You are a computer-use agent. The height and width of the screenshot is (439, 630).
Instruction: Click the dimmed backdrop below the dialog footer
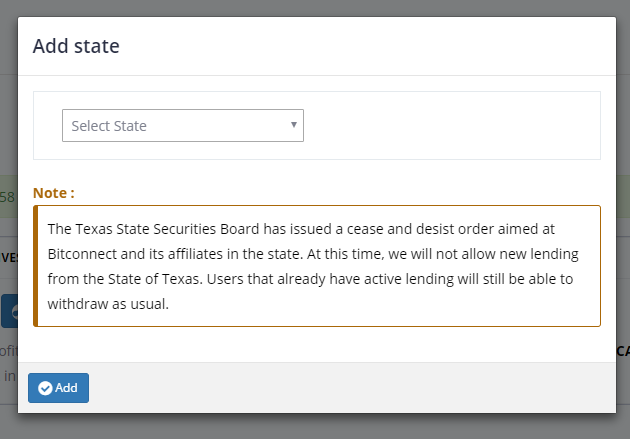(315, 426)
